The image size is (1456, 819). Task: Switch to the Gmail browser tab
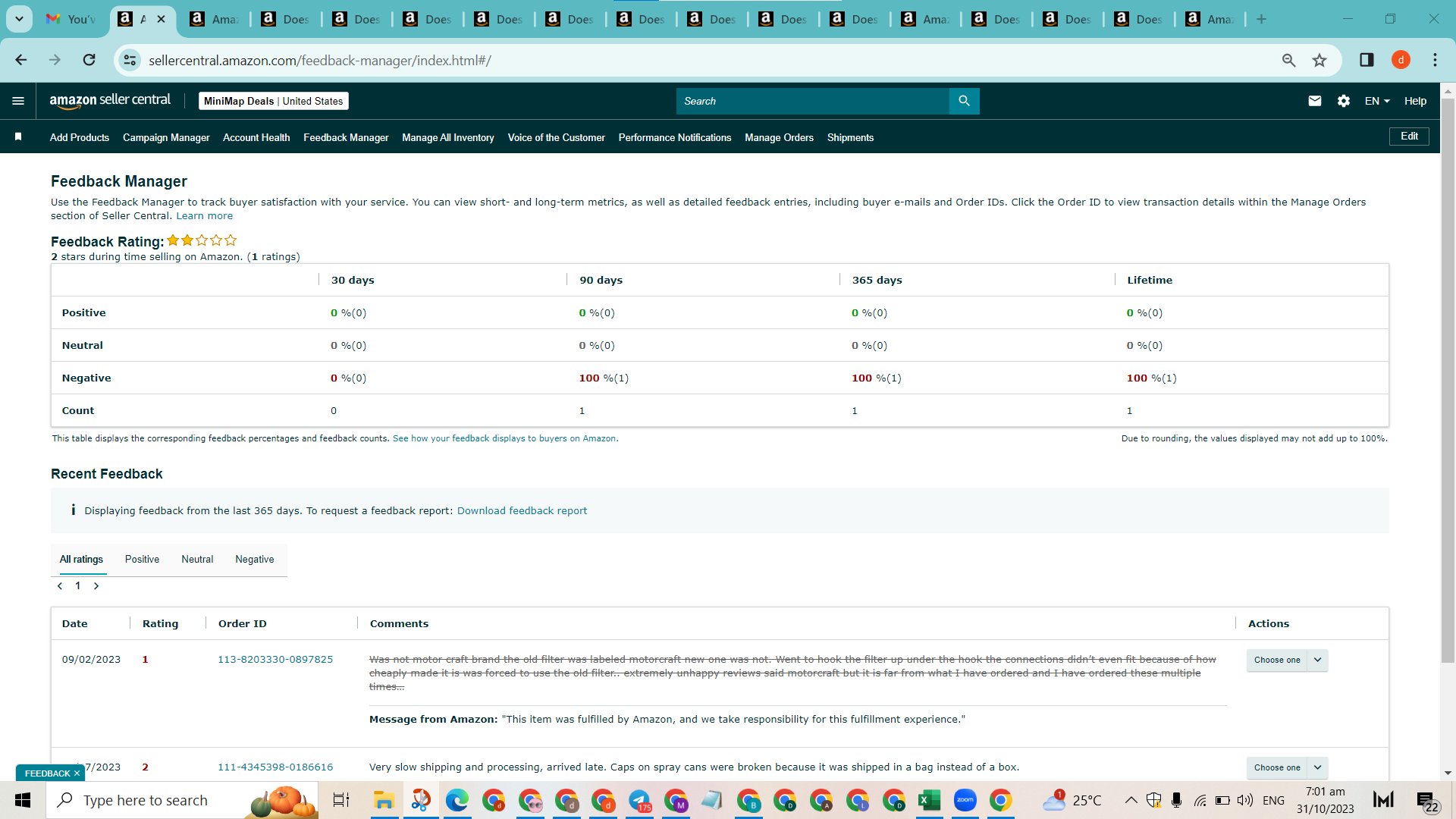(71, 19)
